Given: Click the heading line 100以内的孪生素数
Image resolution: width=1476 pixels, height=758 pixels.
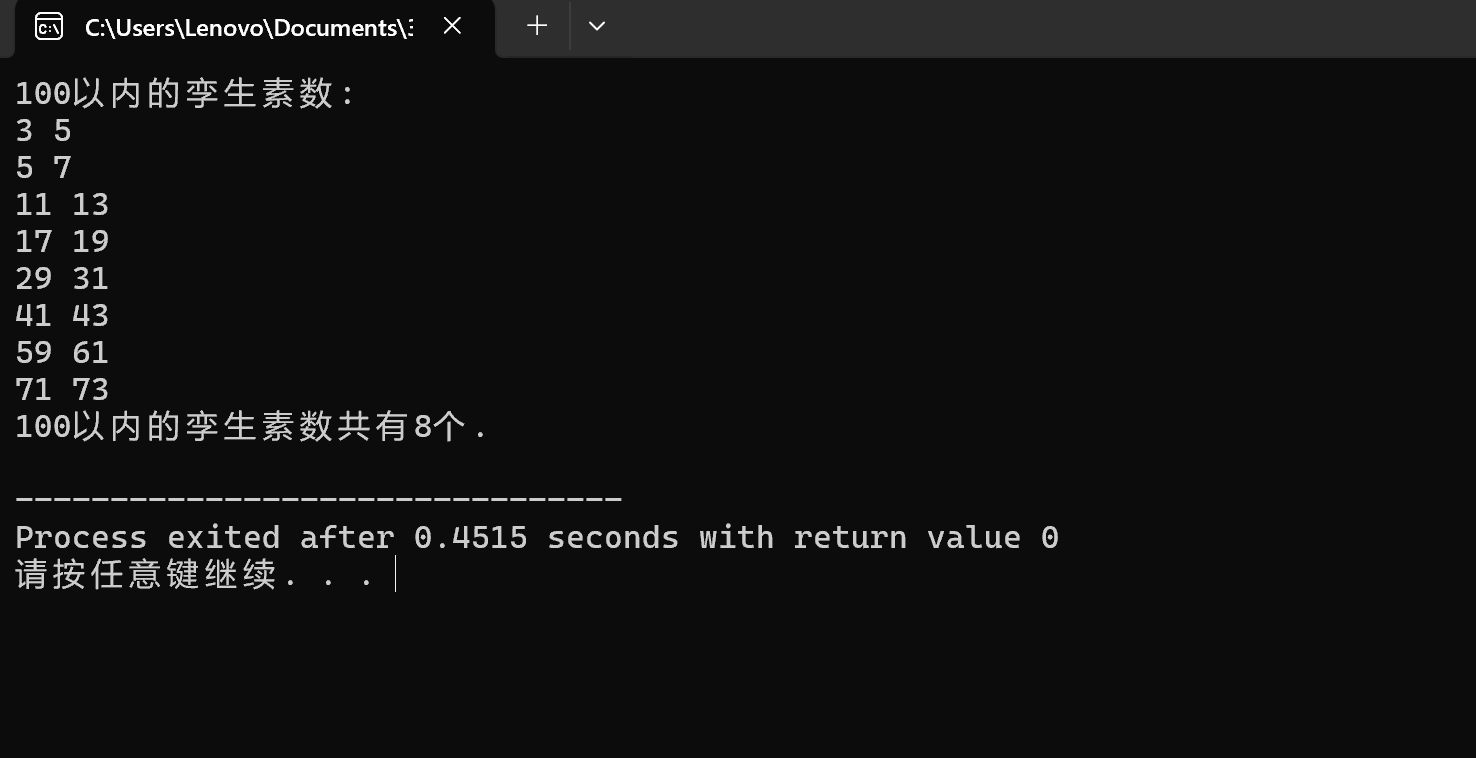Looking at the screenshot, I should point(185,94).
